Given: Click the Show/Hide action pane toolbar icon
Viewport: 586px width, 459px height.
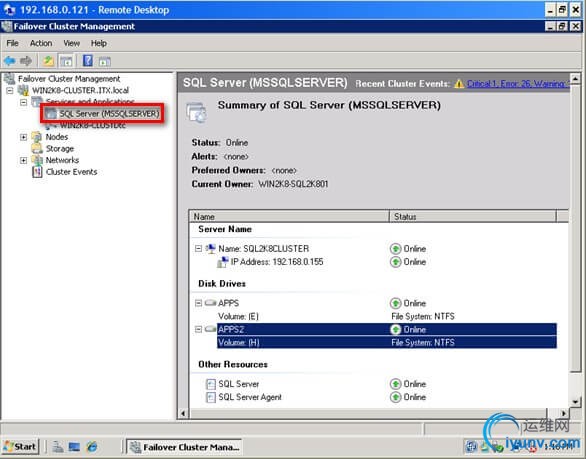Looking at the screenshot, I should point(104,61).
